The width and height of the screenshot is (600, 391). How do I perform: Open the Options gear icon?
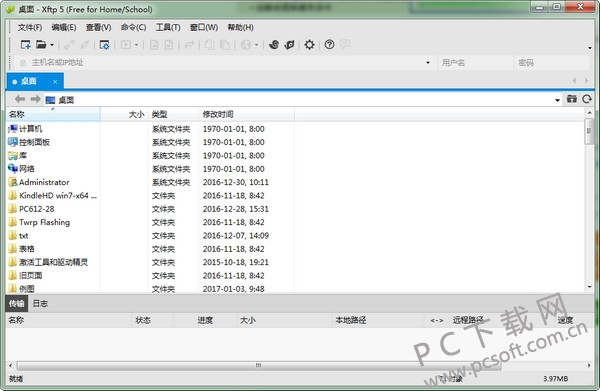pos(309,45)
